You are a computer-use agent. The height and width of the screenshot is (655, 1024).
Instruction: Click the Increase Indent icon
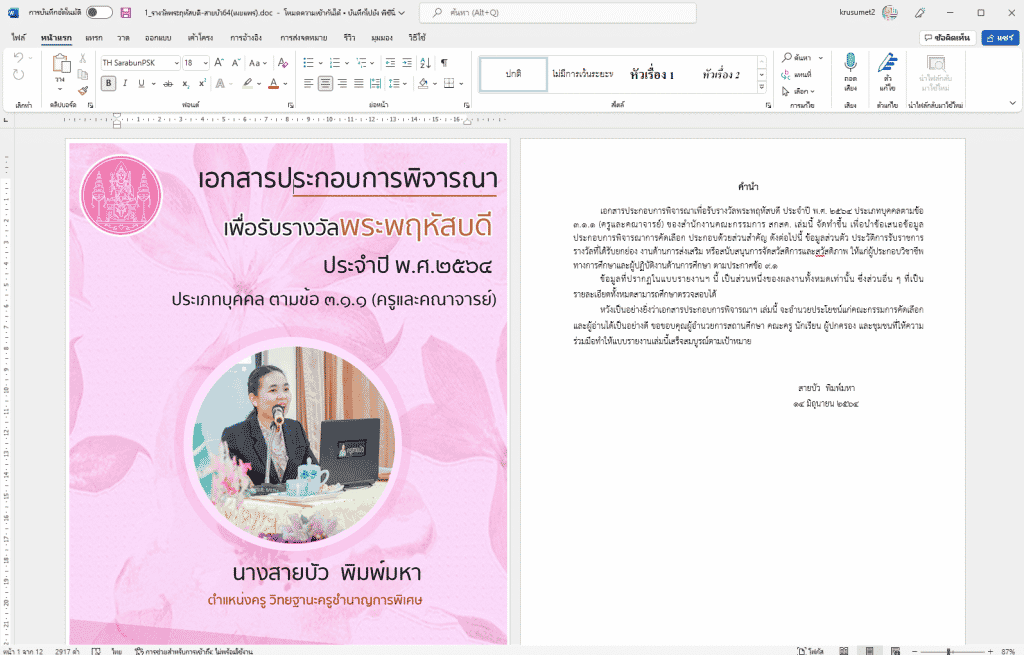coord(407,63)
